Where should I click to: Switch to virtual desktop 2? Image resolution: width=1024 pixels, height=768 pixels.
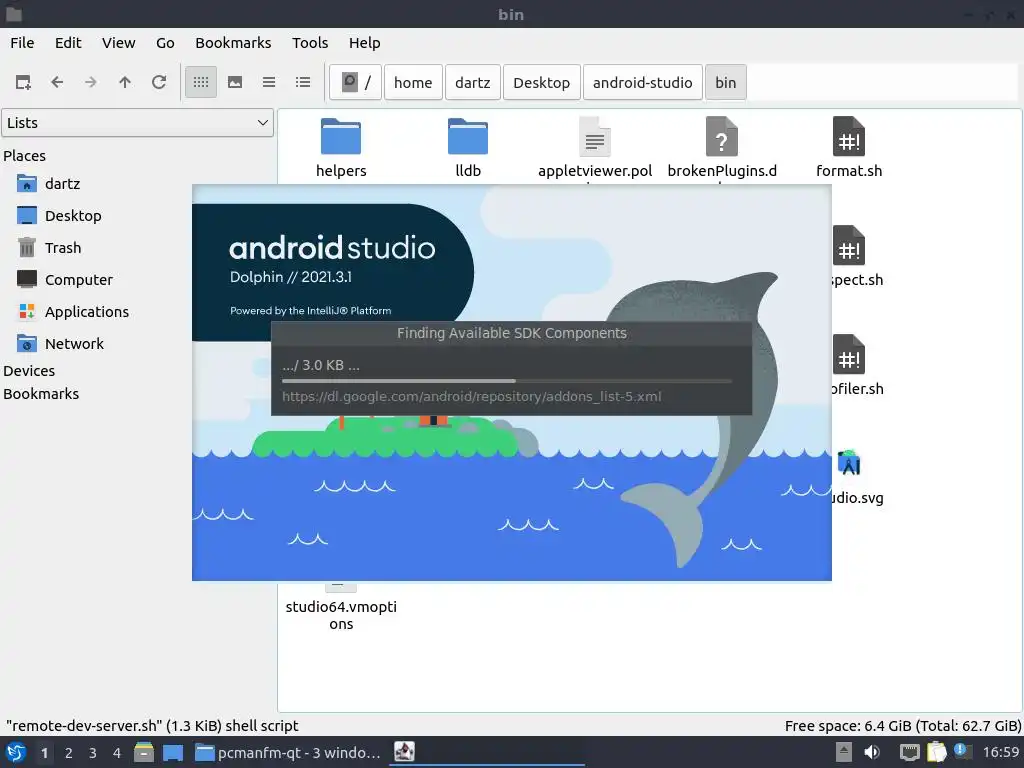point(69,753)
